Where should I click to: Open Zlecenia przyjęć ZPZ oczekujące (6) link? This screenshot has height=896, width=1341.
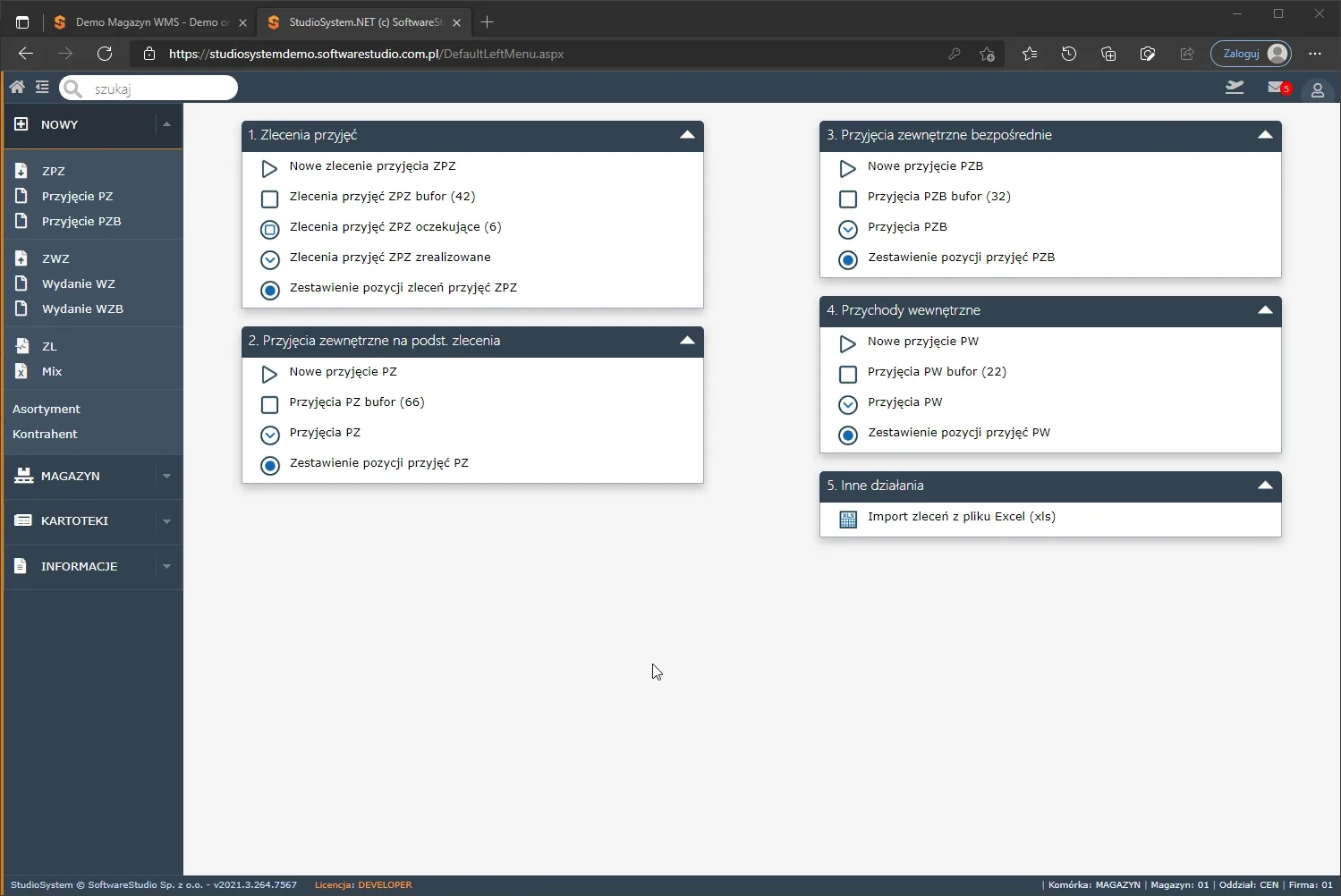[x=395, y=227]
